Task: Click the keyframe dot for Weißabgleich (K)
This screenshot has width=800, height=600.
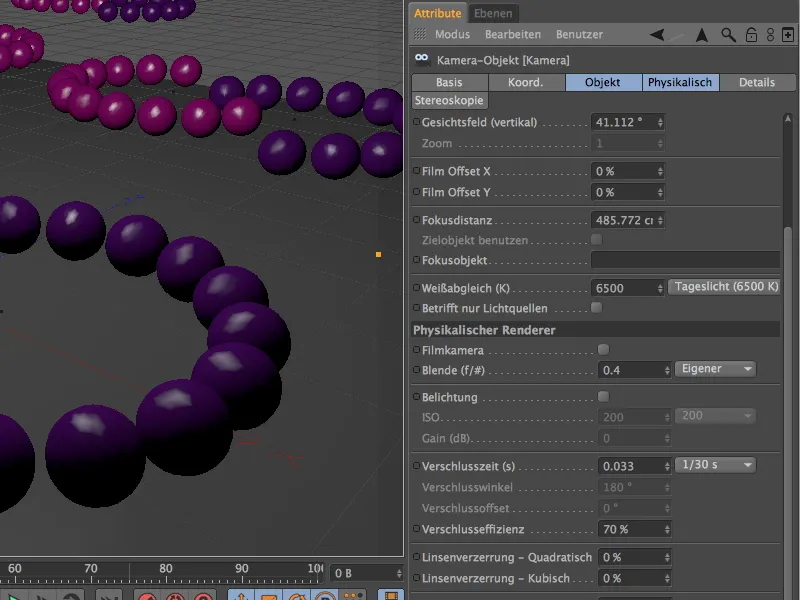Action: [x=416, y=288]
